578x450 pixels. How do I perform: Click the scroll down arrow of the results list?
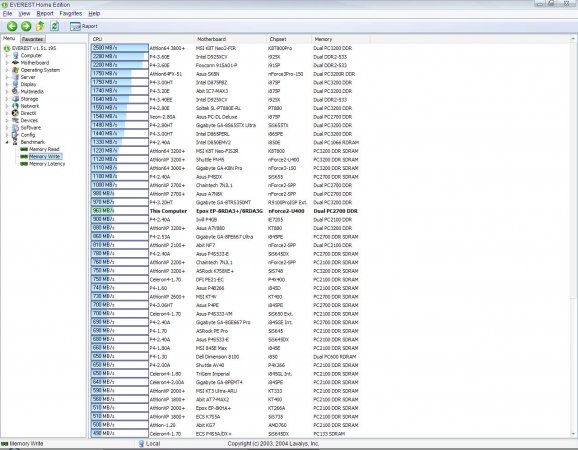click(573, 434)
